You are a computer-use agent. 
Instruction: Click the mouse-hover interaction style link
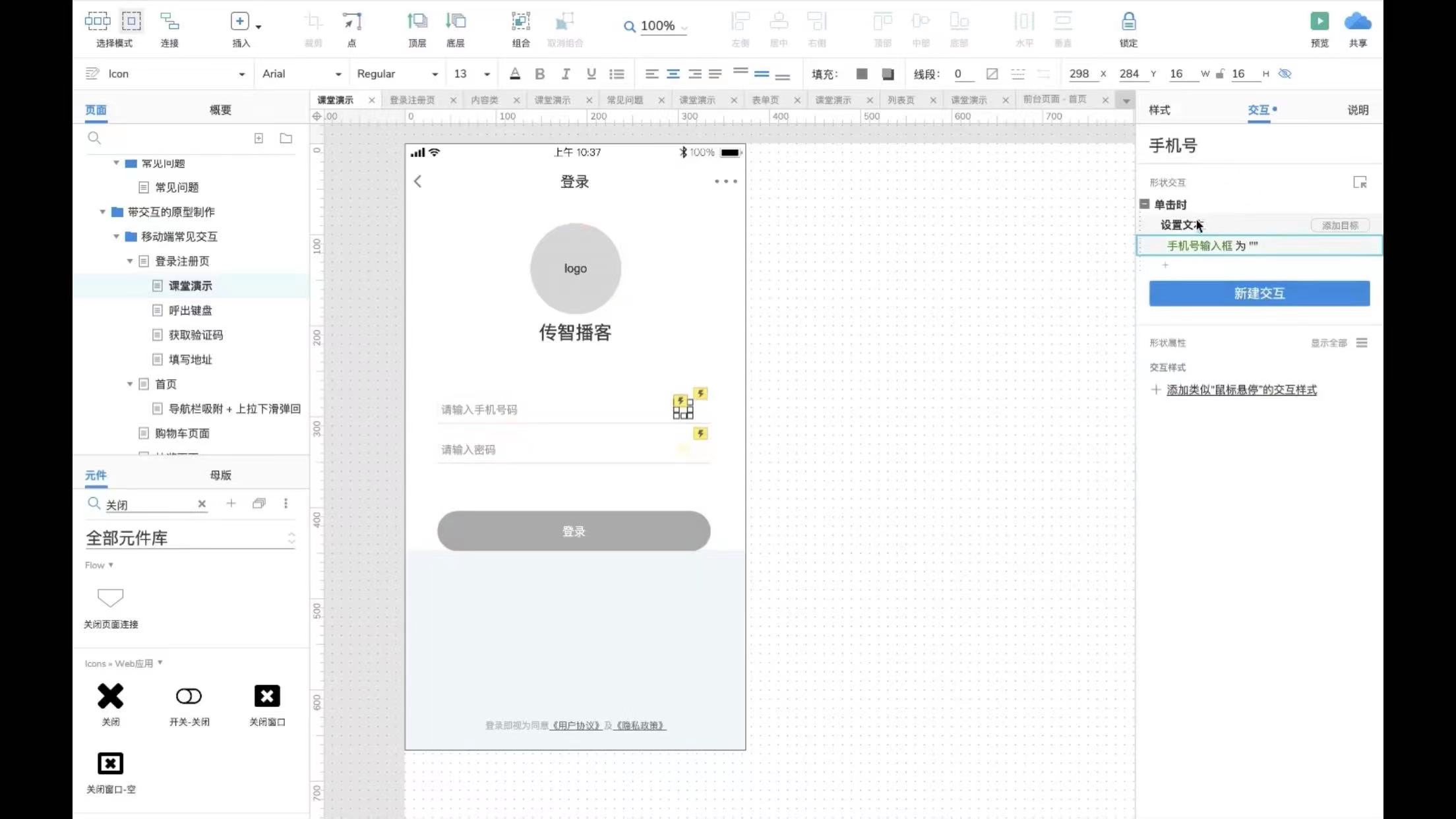coord(1241,390)
